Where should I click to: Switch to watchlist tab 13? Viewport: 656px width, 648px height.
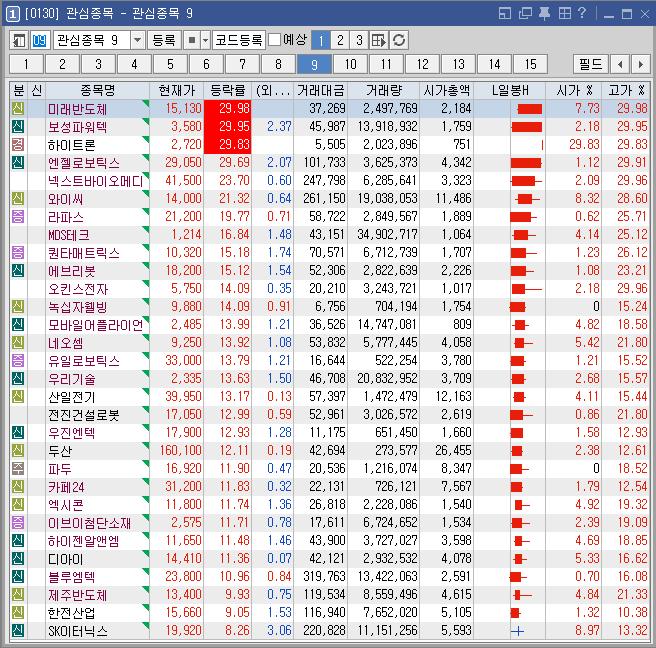pos(459,64)
